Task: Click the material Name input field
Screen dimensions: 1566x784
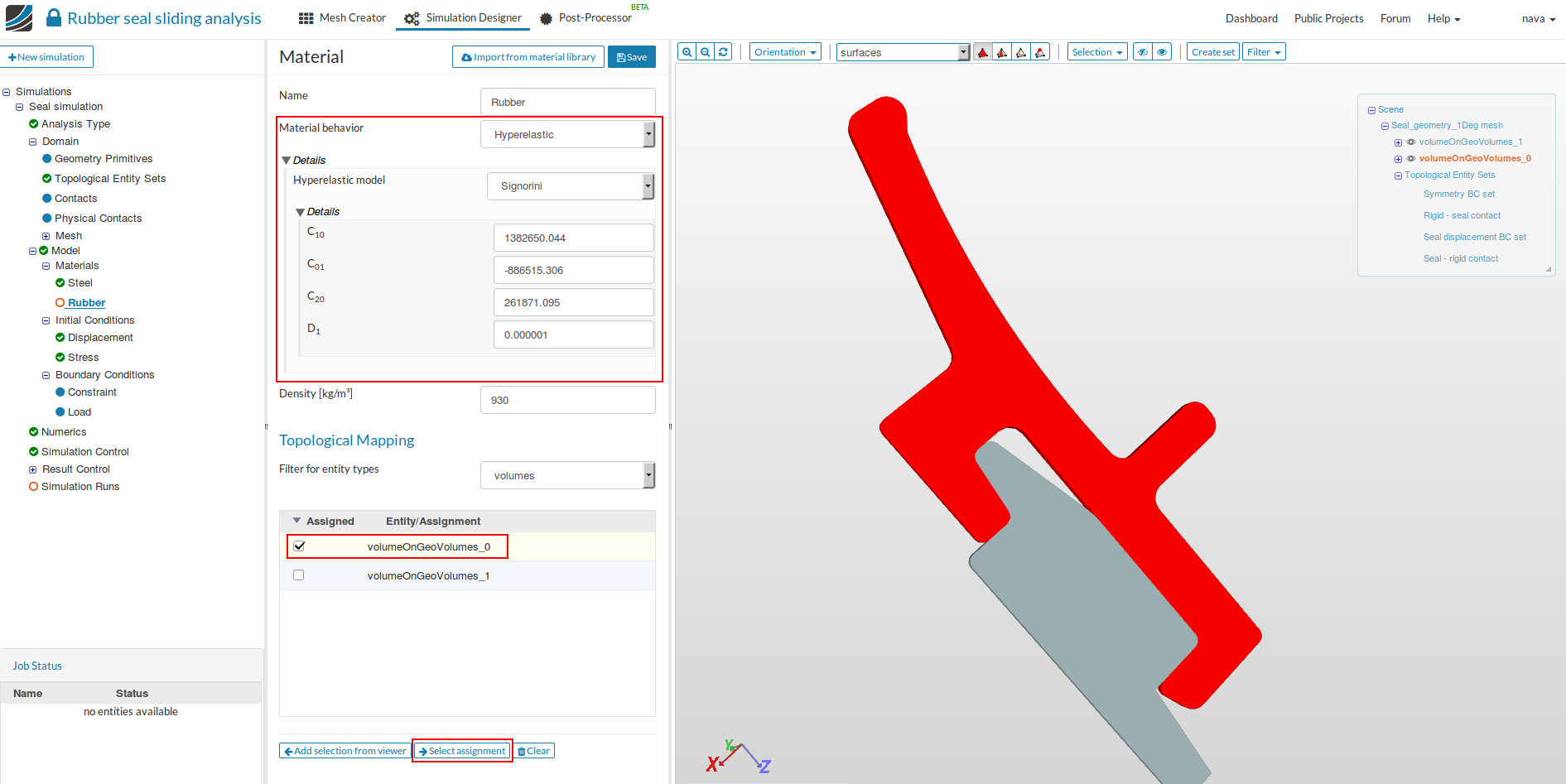Action: point(567,102)
